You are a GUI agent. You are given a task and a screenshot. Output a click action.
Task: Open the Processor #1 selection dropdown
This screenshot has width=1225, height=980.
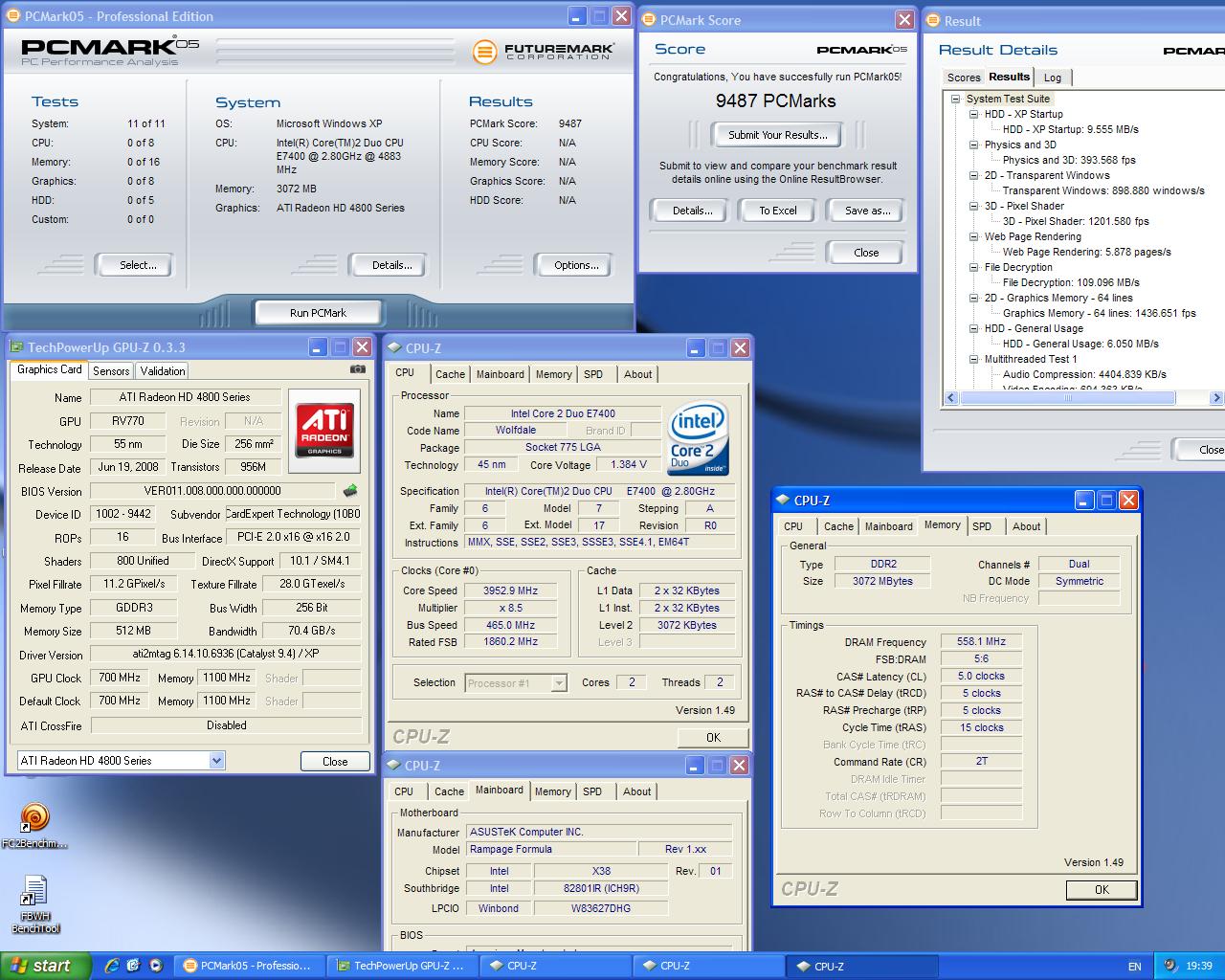tap(559, 683)
